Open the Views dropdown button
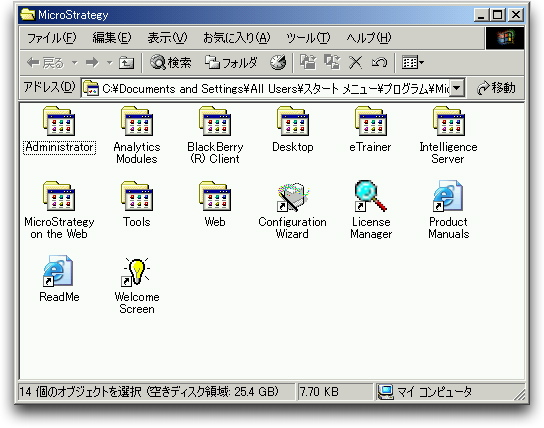The width and height of the screenshot is (544, 428). [x=413, y=63]
